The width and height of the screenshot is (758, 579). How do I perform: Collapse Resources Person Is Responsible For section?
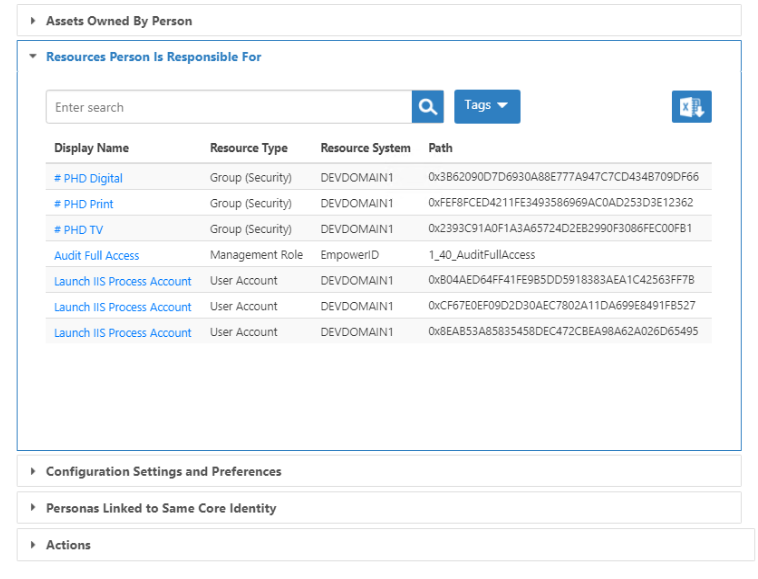153,57
